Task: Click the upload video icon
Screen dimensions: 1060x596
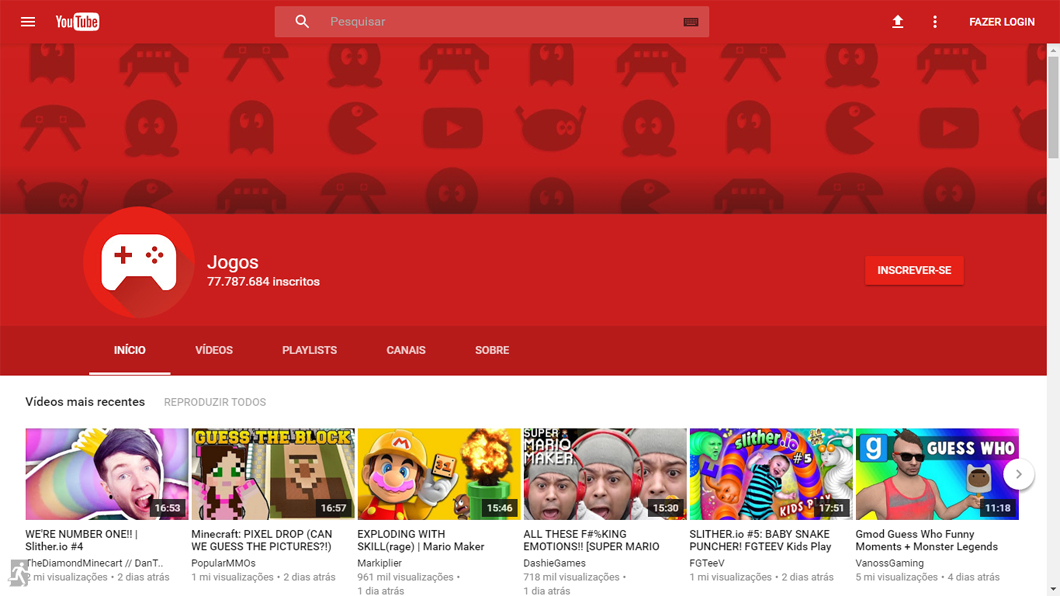Action: pyautogui.click(x=898, y=22)
